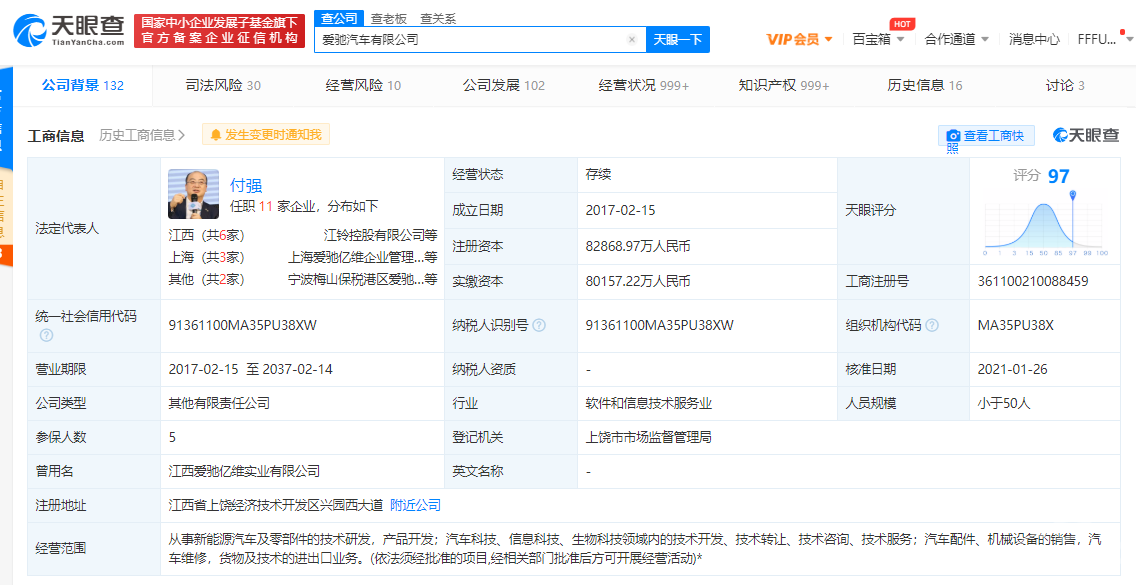The width and height of the screenshot is (1136, 585).
Task: Click the legal representative's photo
Action: 193,194
